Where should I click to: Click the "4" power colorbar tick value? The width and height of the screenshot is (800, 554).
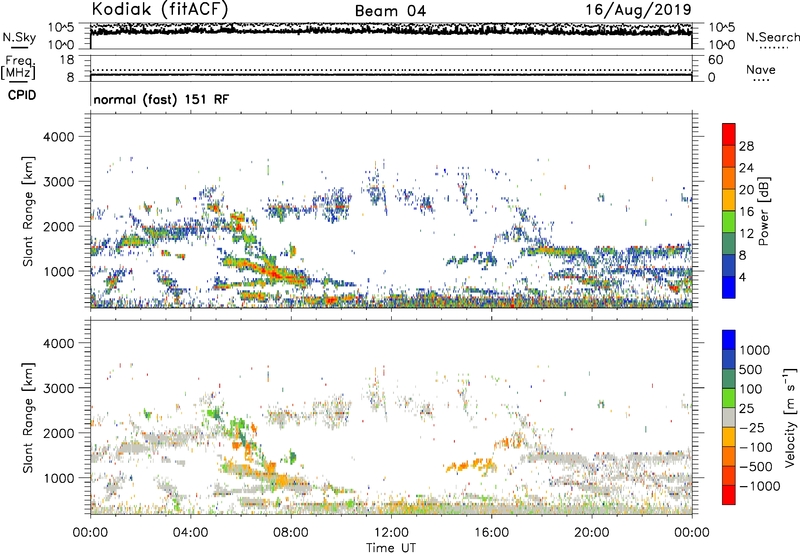click(x=742, y=277)
